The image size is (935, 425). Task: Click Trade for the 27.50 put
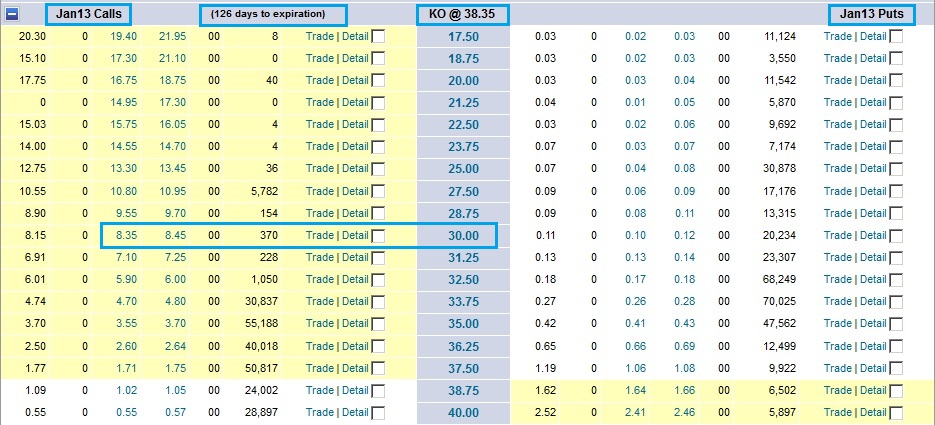(838, 191)
